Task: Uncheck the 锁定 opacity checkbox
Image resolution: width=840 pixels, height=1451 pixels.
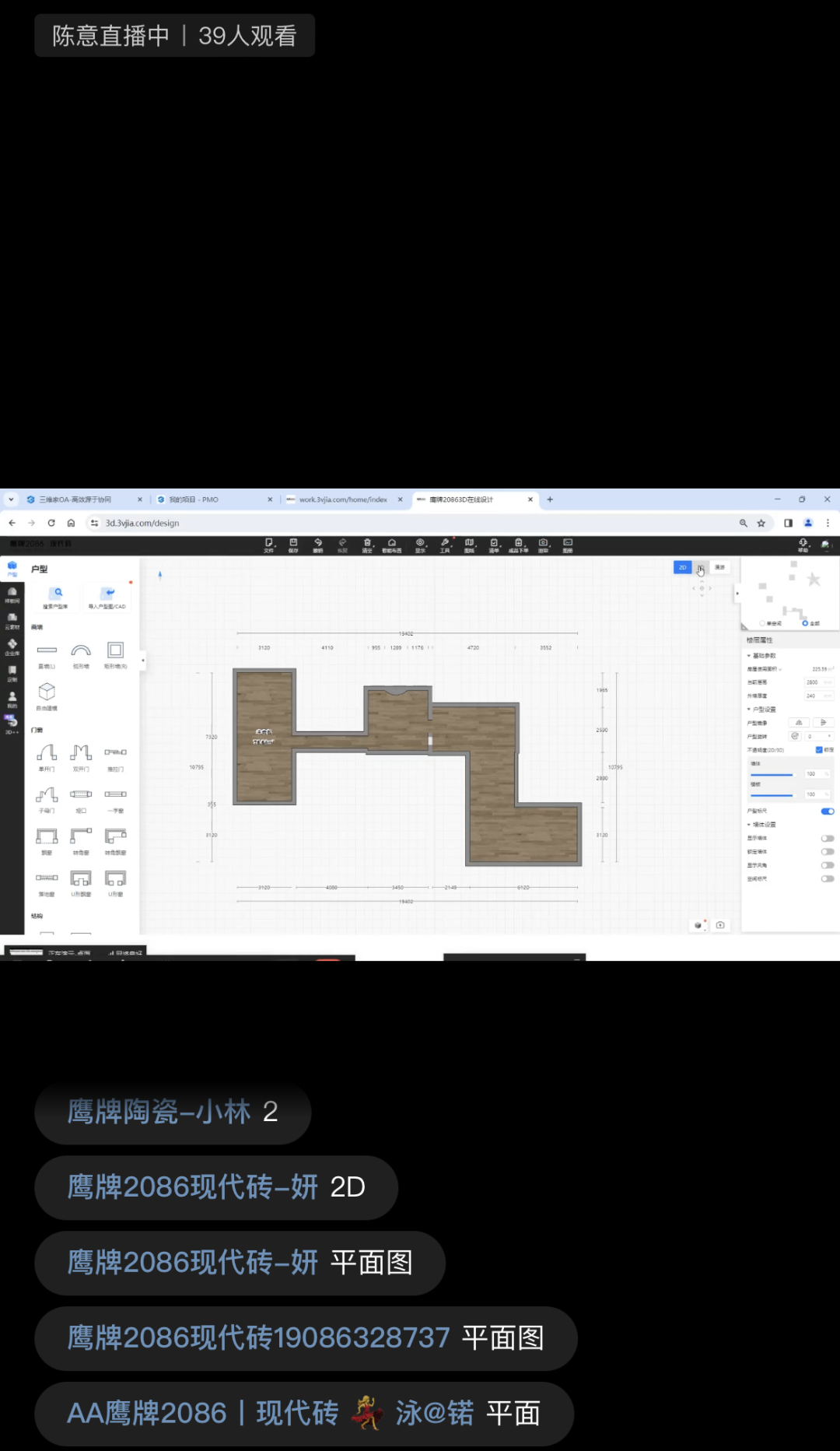Action: 819,750
